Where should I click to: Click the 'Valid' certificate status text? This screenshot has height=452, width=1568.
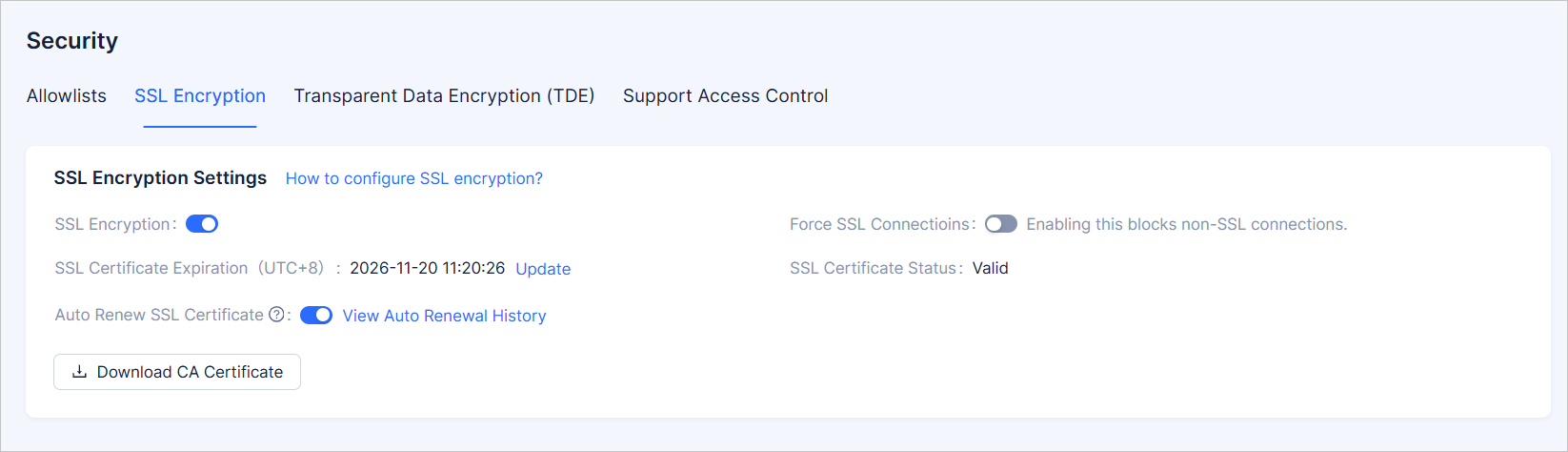[x=990, y=268]
